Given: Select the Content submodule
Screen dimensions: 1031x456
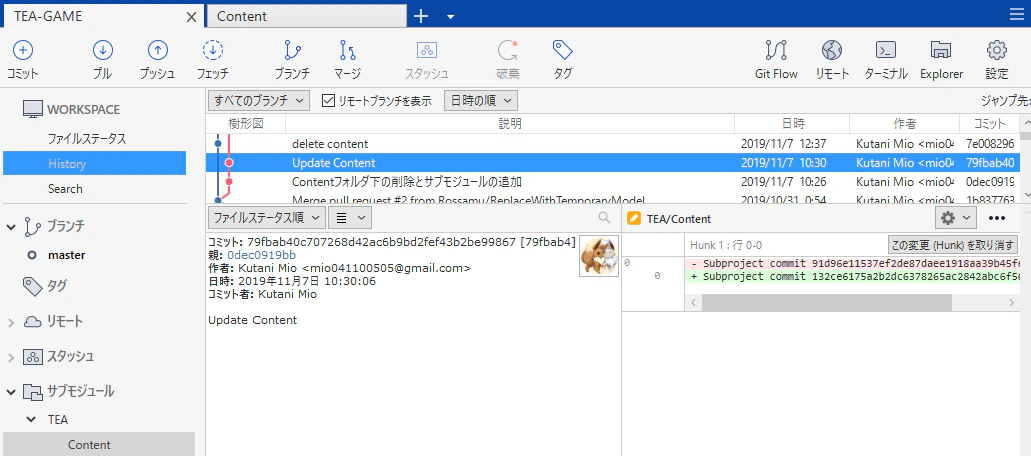Looking at the screenshot, I should point(99,445).
